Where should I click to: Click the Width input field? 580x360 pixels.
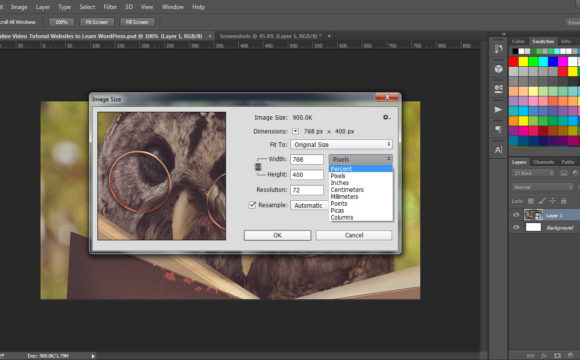[x=307, y=159]
